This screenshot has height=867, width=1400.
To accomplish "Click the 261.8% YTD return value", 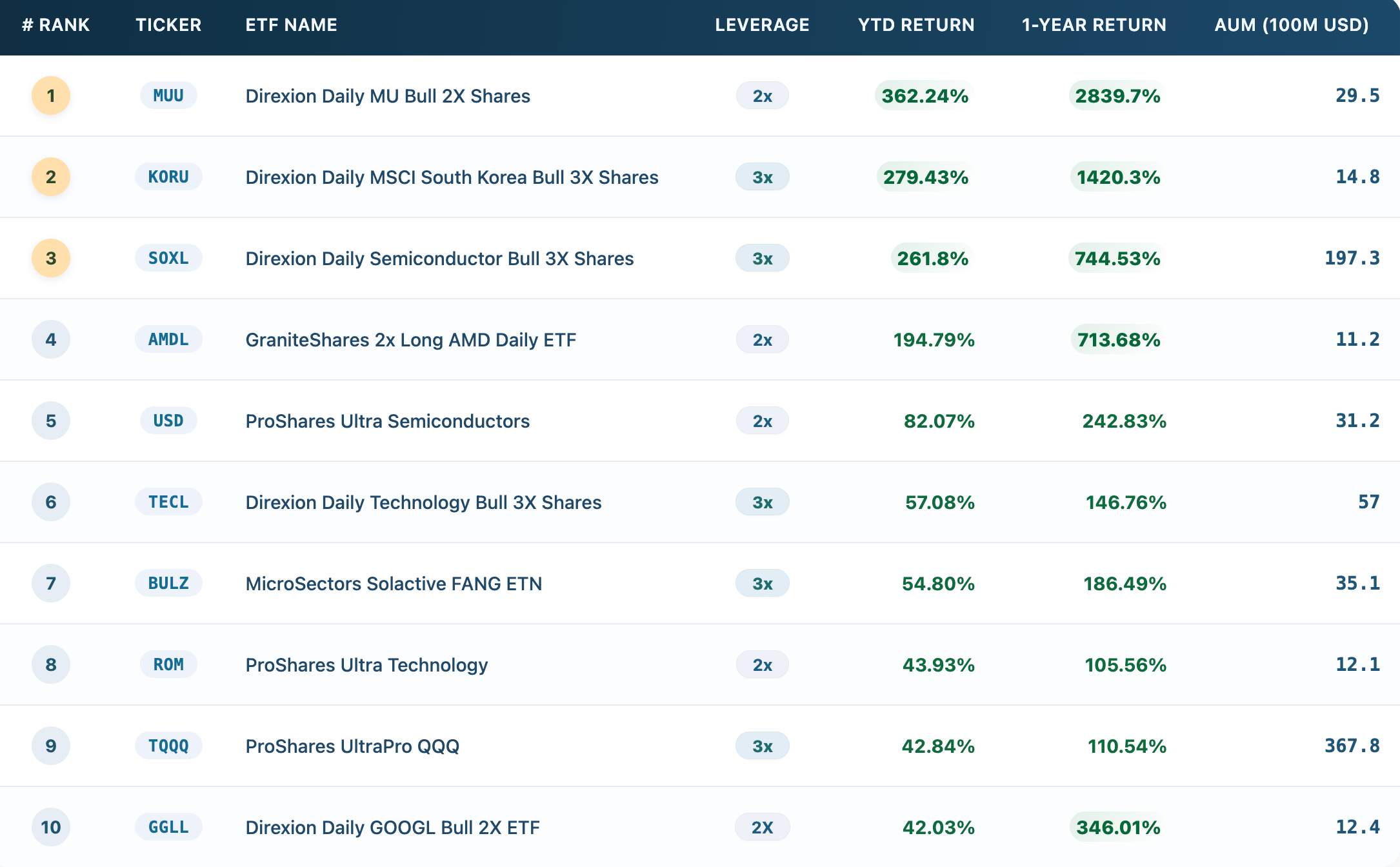I will (x=932, y=259).
